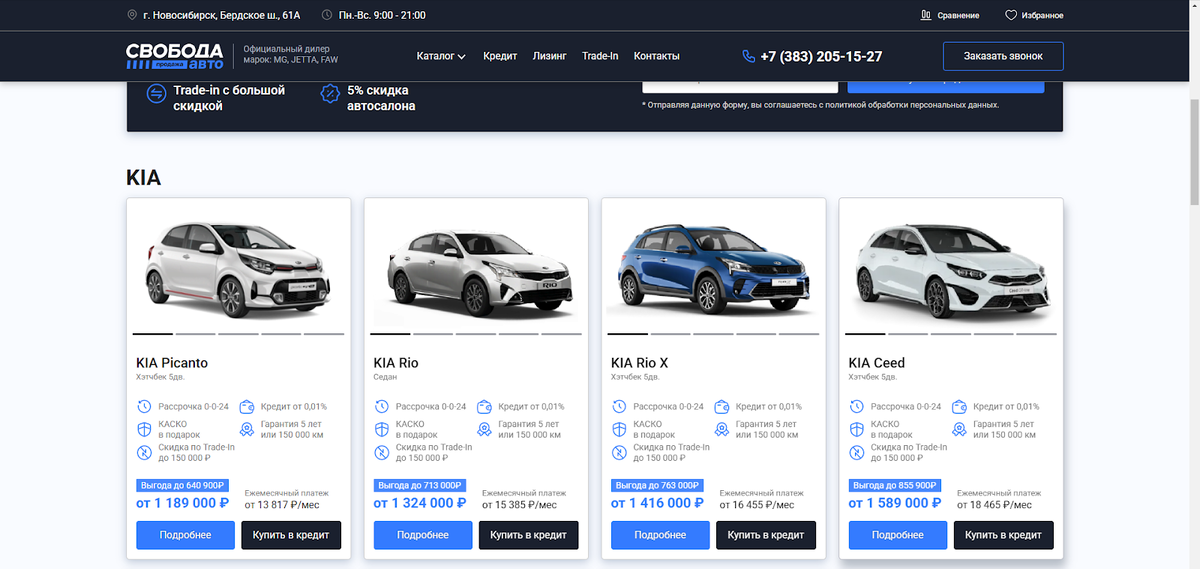Click the partially visible form input field
Screen dimensions: 1200x569
(x=739, y=87)
